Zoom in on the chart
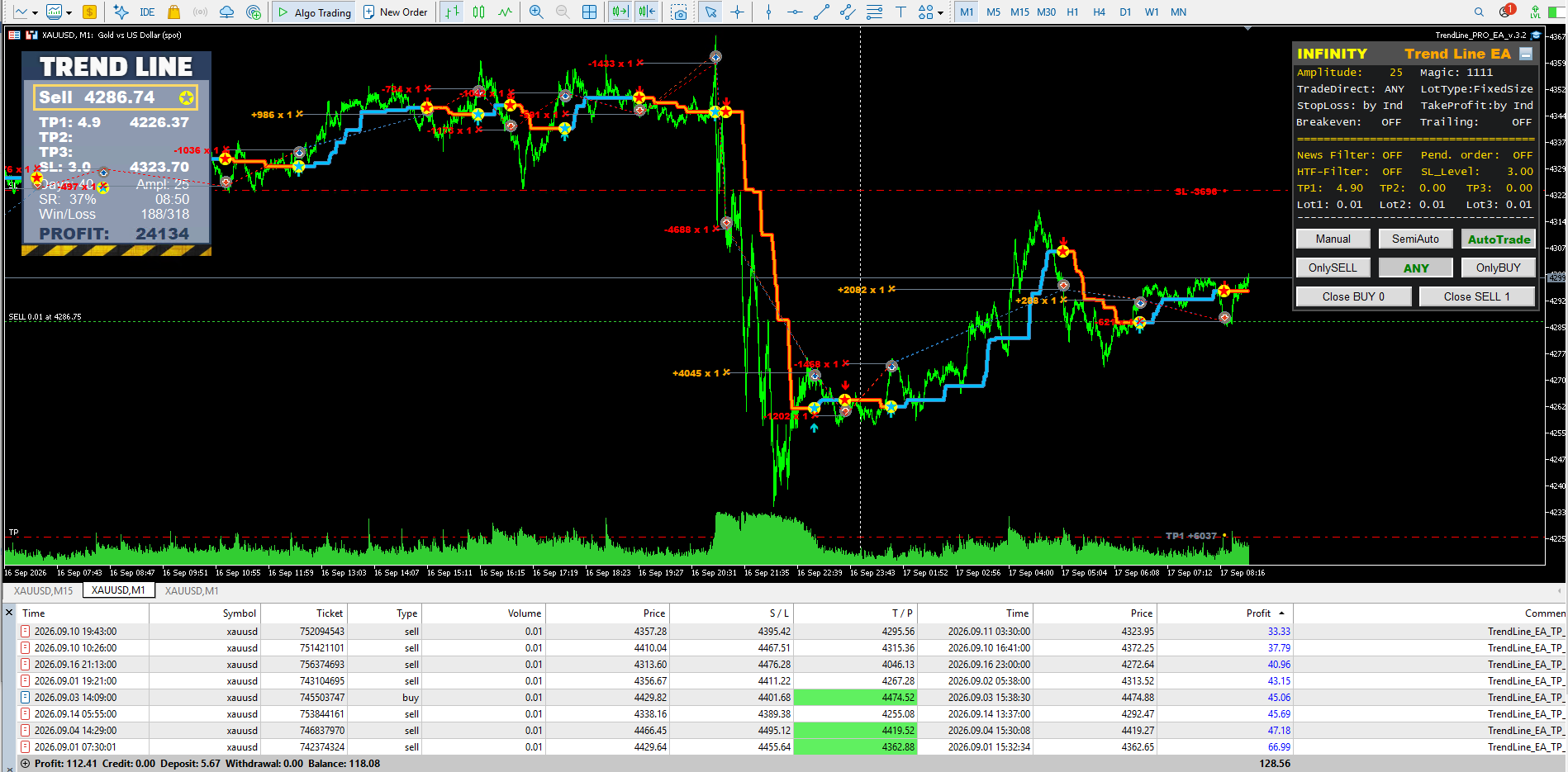This screenshot has width=1568, height=772. 536,12
